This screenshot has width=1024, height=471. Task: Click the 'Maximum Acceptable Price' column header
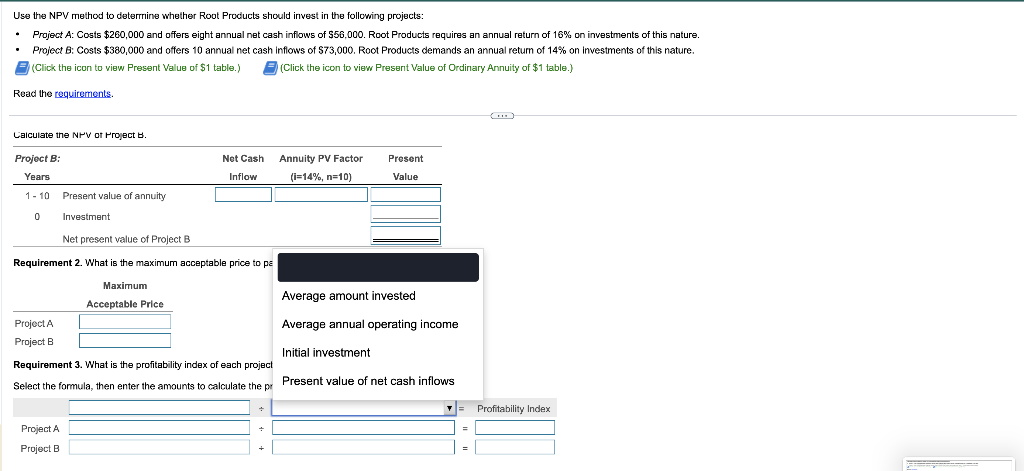click(x=125, y=295)
